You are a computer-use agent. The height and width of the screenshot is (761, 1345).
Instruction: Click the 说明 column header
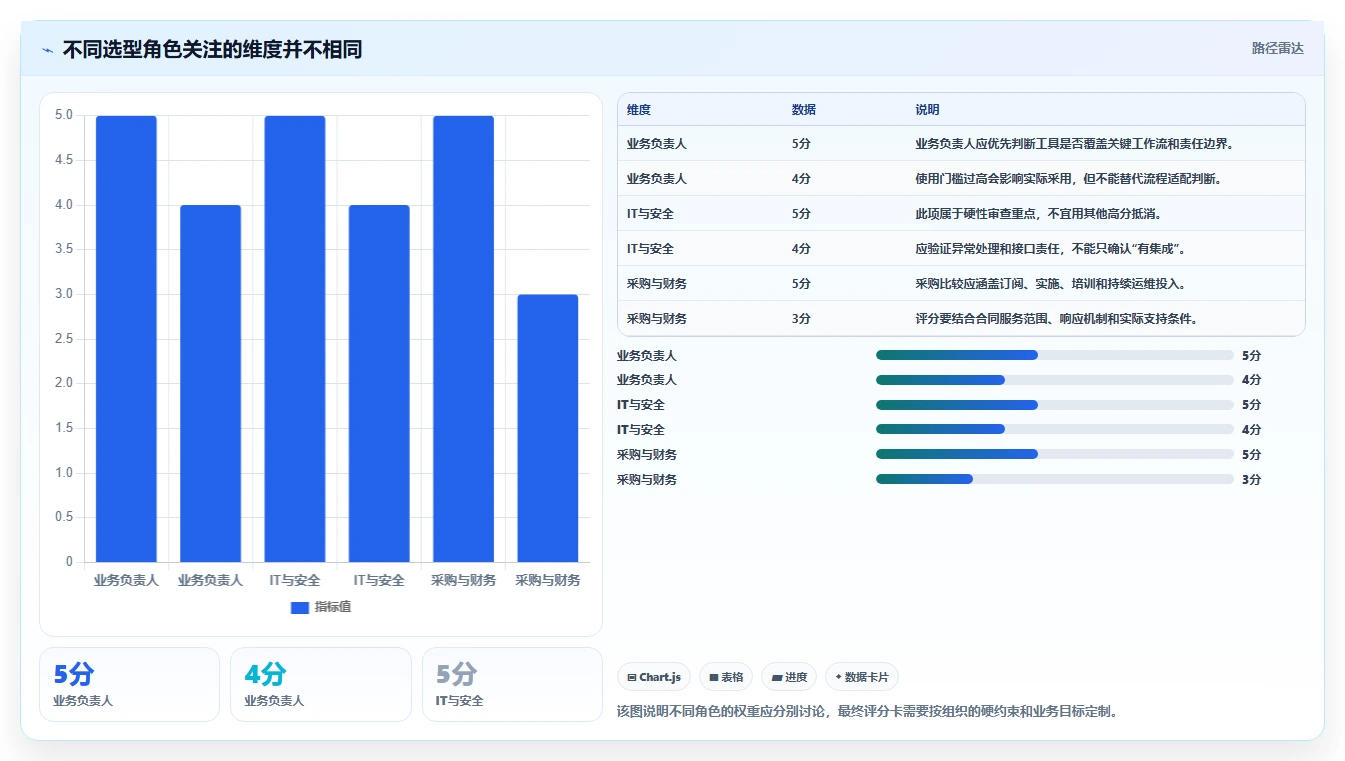pyautogui.click(x=927, y=110)
